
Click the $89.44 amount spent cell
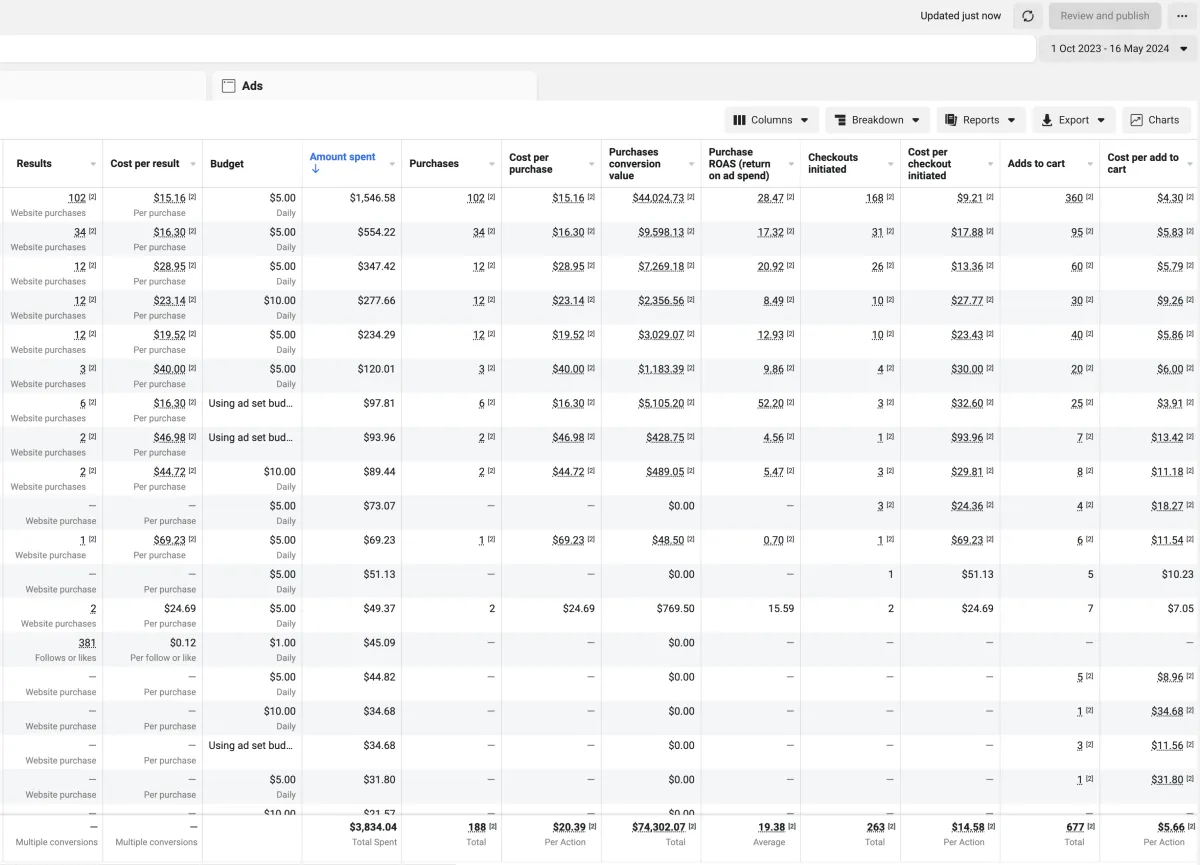379,472
